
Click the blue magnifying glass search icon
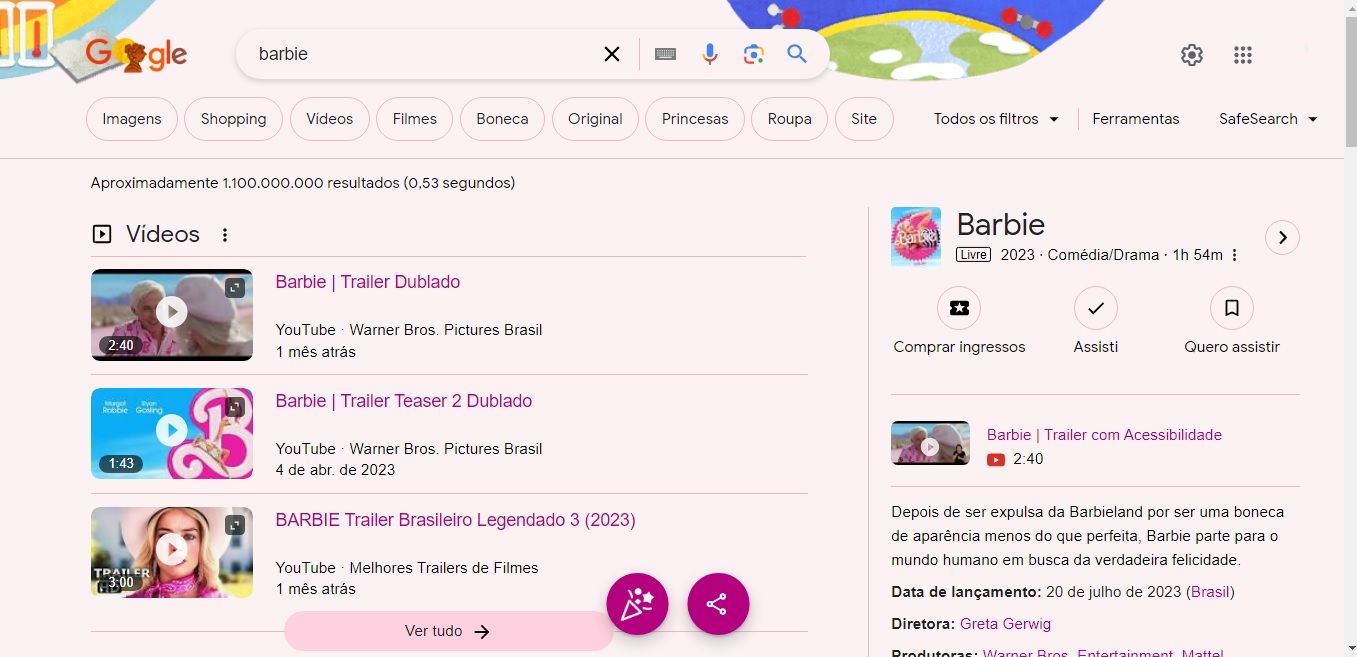tap(797, 54)
